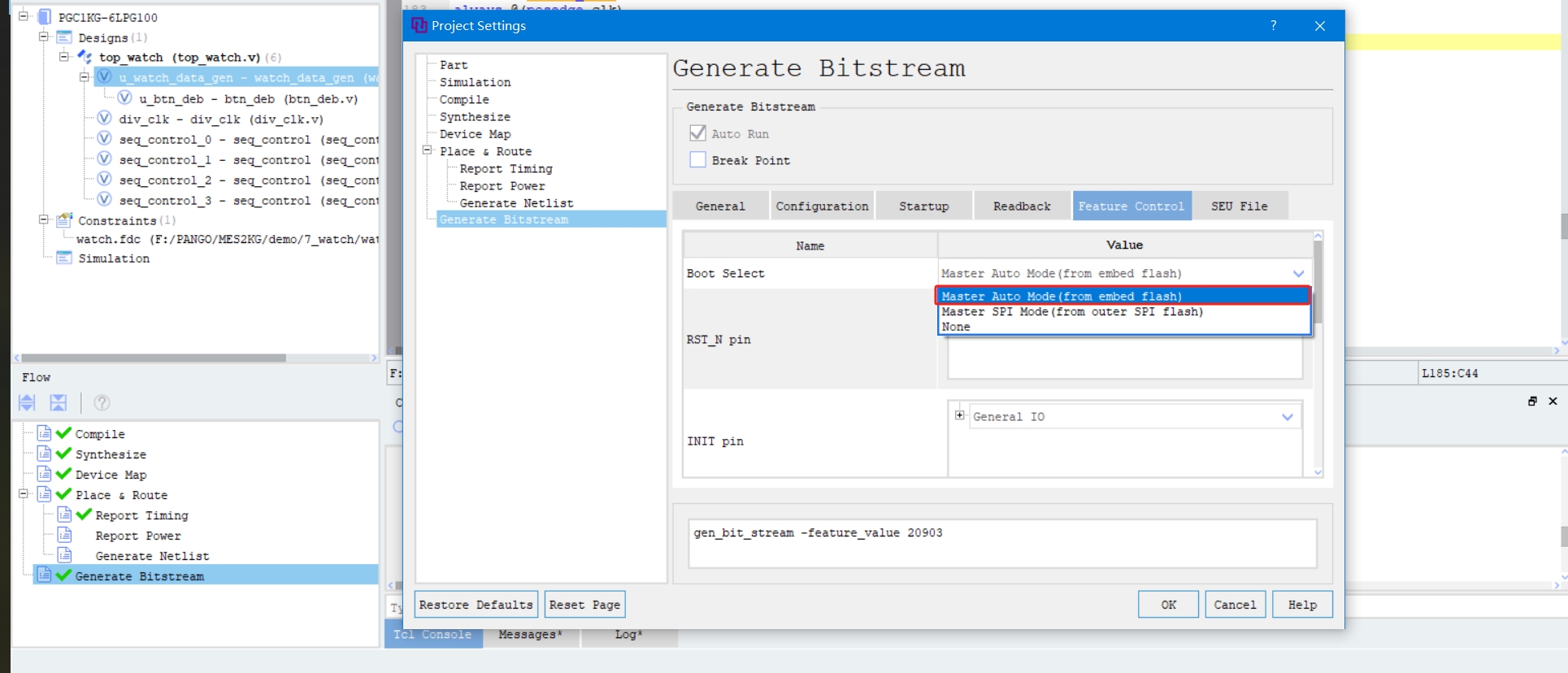
Task: Collapse the u_watch_data_gen module node
Action: click(84, 77)
